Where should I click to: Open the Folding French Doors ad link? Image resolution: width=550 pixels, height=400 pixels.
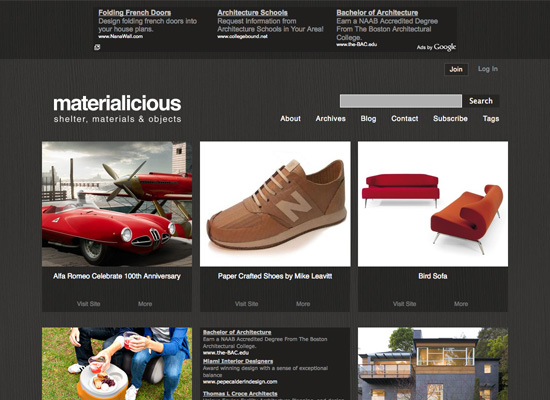coord(135,13)
